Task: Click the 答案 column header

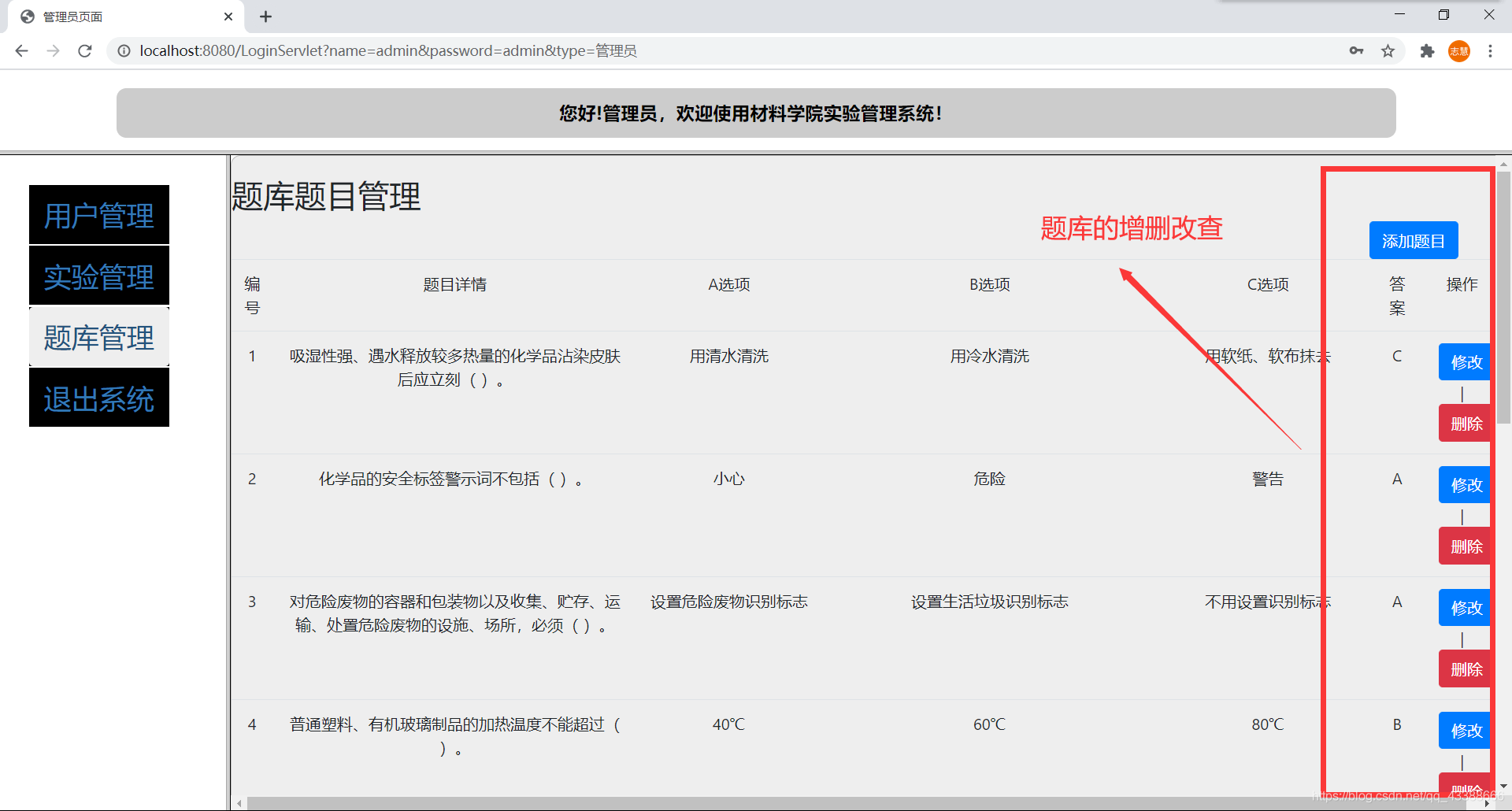Action: 1397,295
